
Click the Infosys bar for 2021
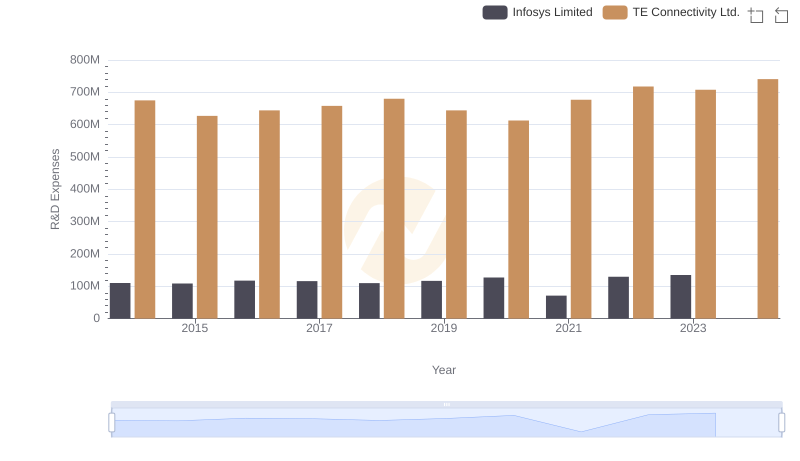(556, 307)
